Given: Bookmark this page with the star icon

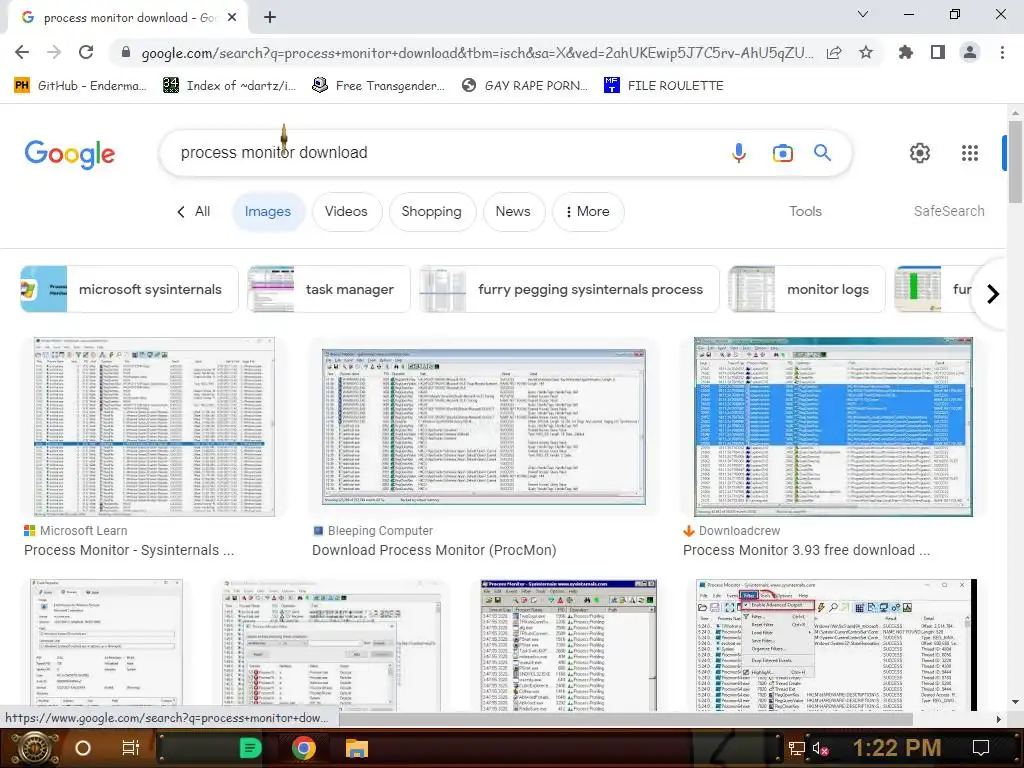Looking at the screenshot, I should (866, 52).
